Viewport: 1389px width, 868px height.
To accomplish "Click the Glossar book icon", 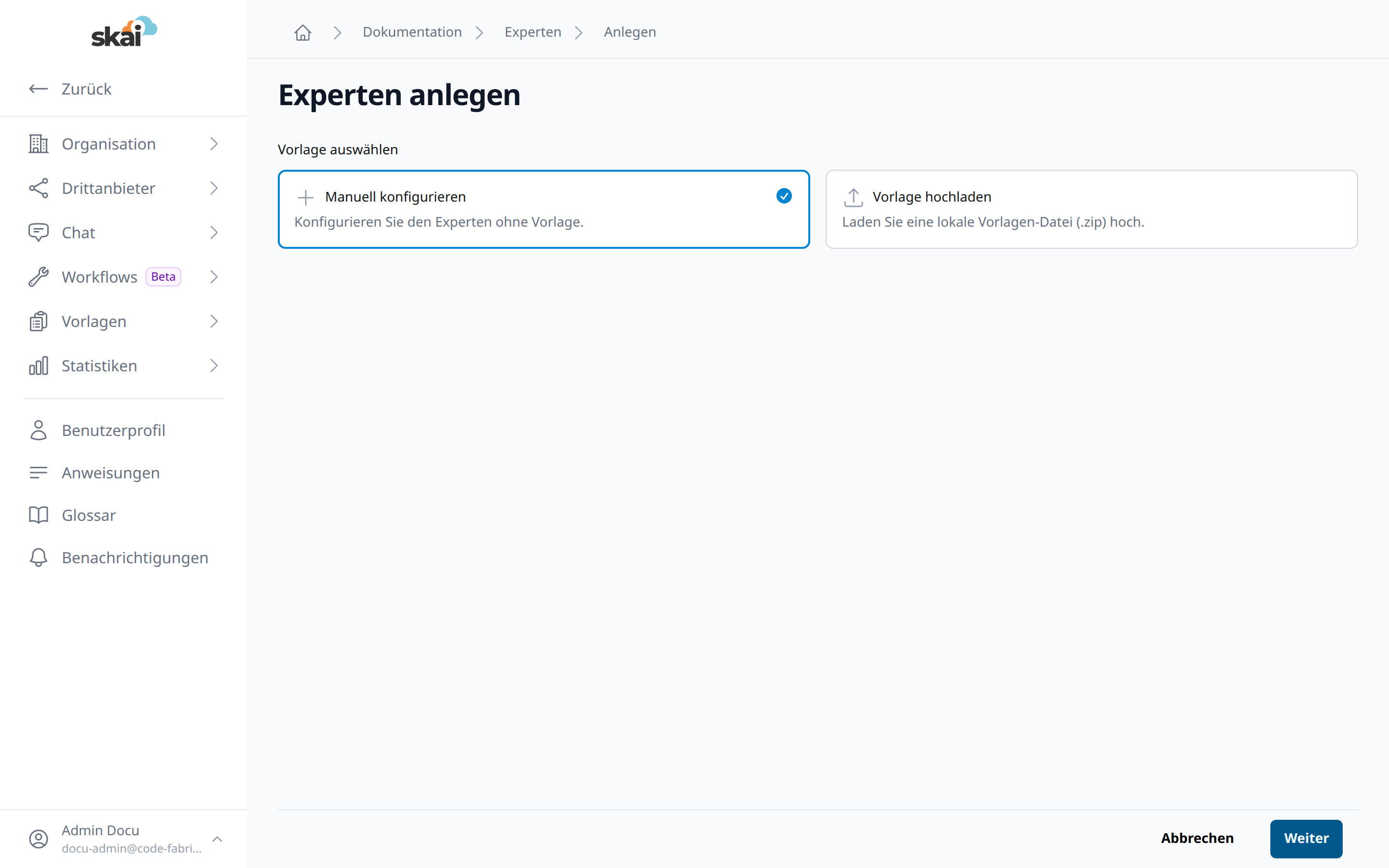I will pos(39,515).
